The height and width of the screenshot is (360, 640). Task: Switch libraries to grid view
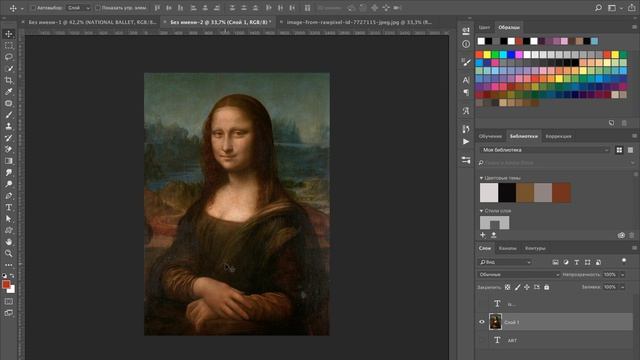(x=619, y=150)
